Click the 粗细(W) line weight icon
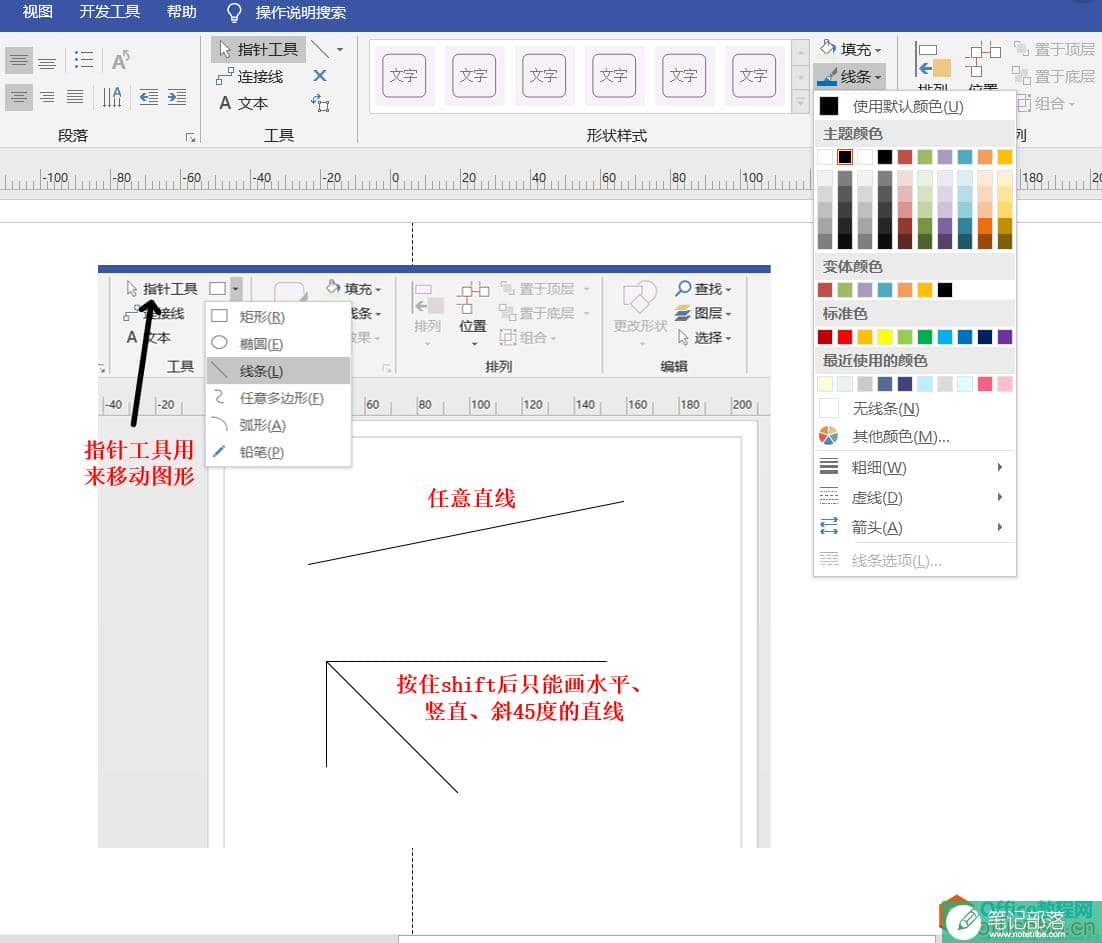This screenshot has height=943, width=1102. pyautogui.click(x=829, y=467)
